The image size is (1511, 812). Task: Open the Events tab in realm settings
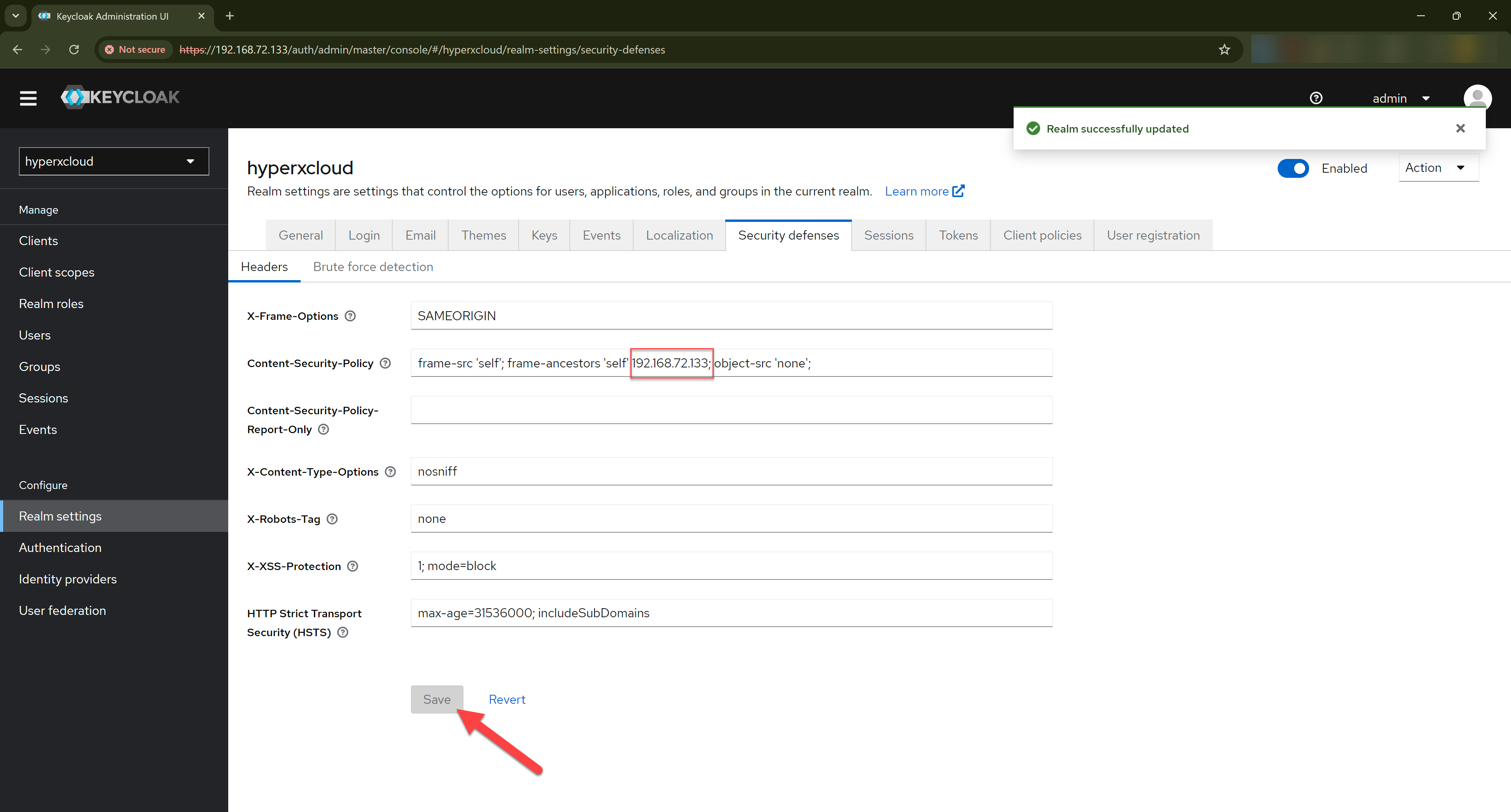click(x=601, y=235)
